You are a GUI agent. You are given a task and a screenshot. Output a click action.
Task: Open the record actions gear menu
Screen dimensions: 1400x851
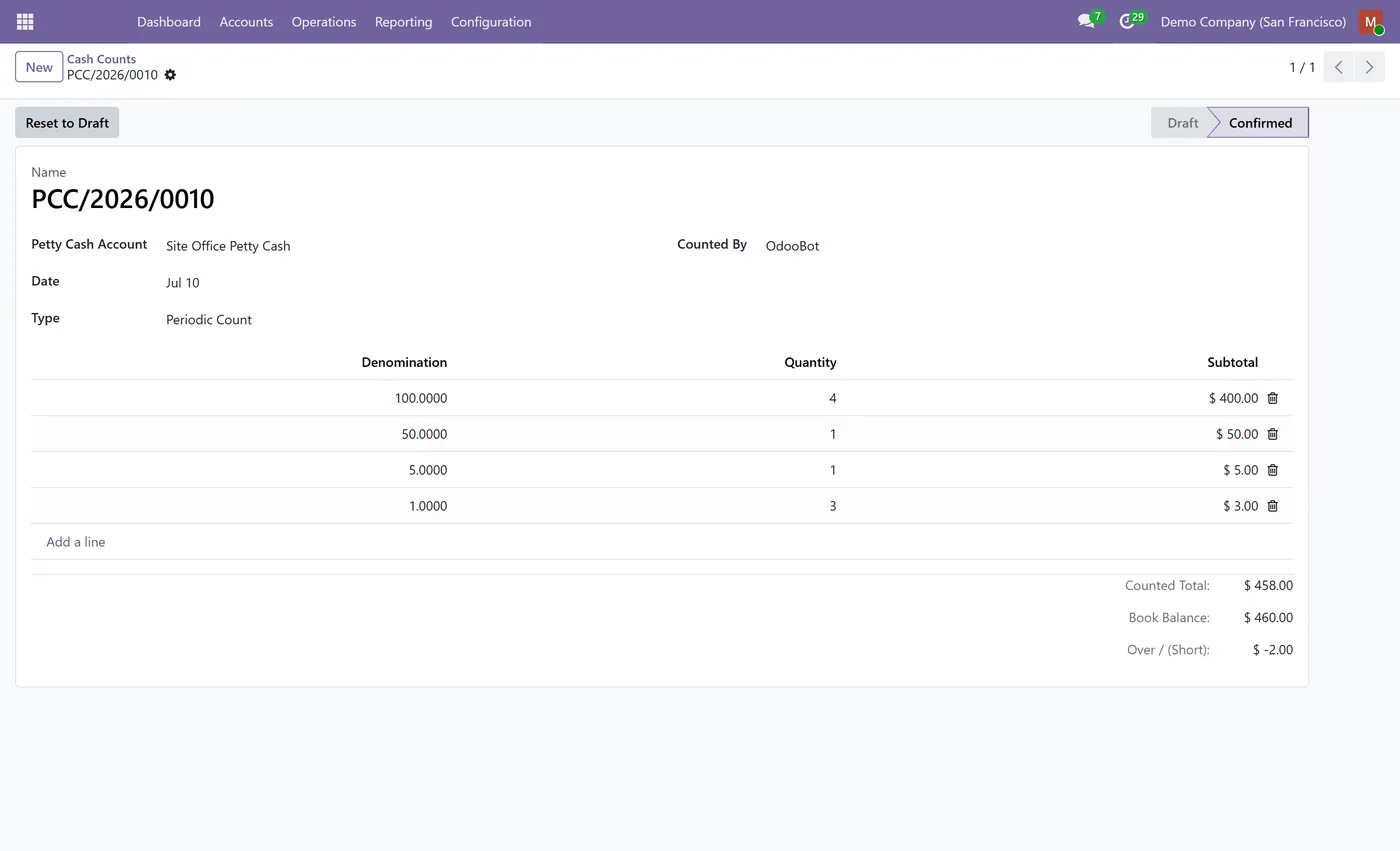(x=170, y=75)
